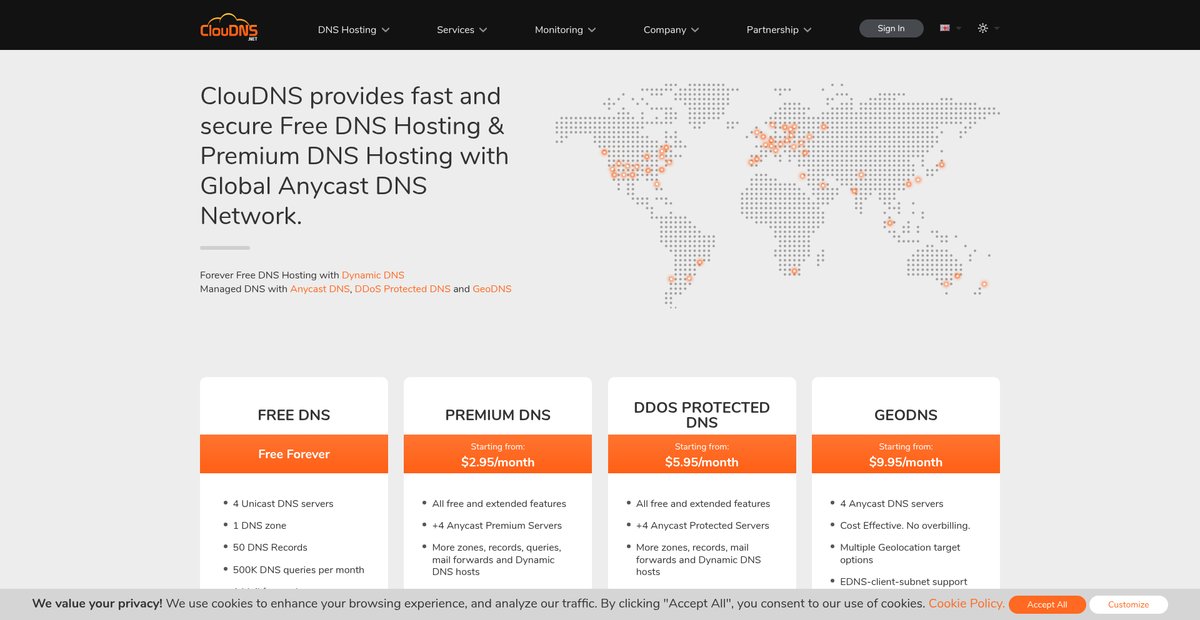Click the main ClouDNS headline text
The height and width of the screenshot is (620, 1200).
355,156
